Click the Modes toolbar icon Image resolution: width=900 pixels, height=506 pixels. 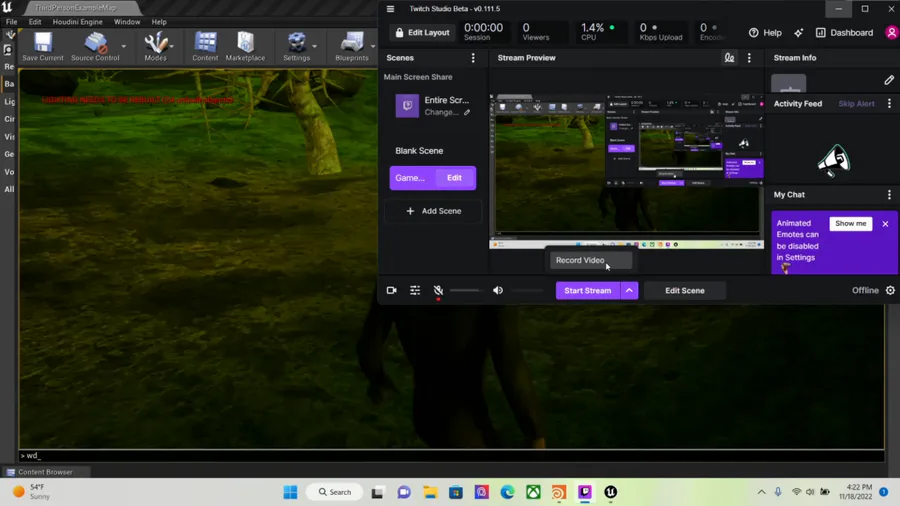(x=156, y=46)
